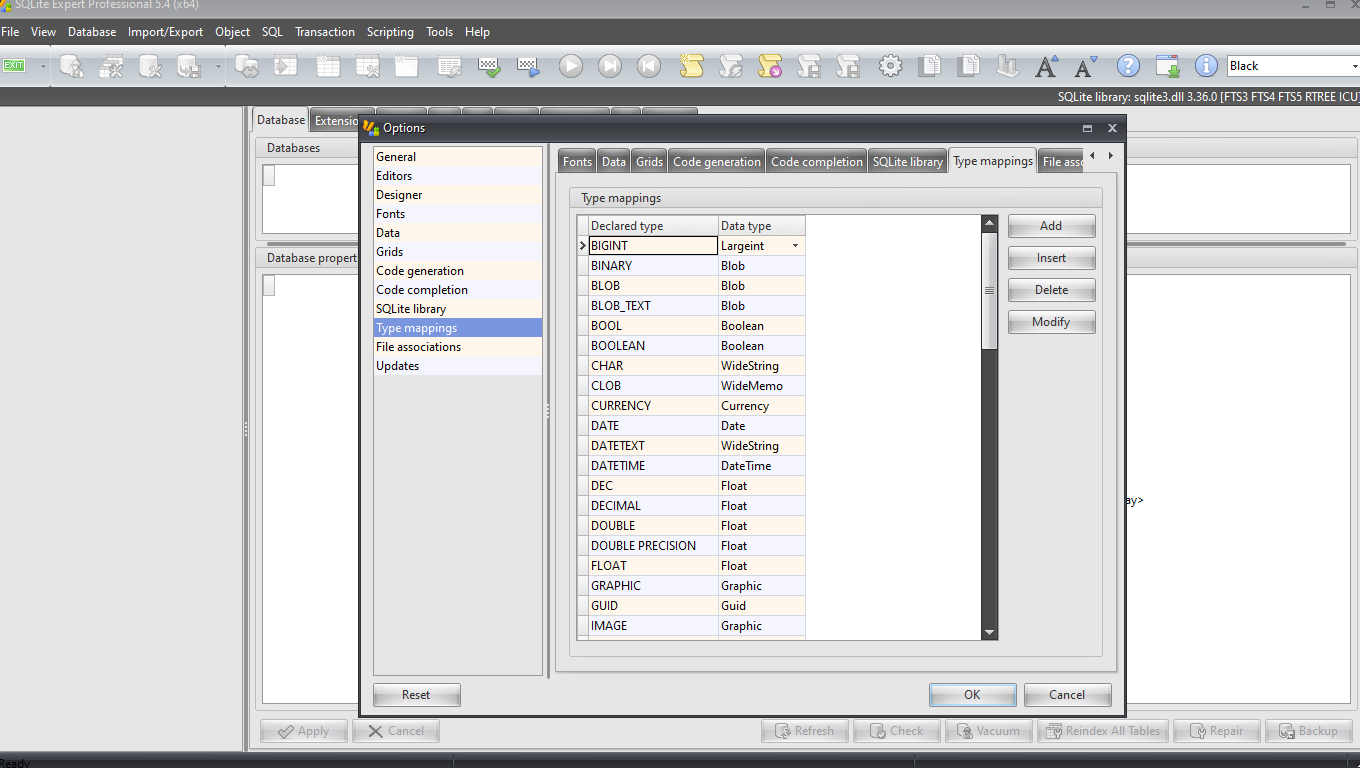Select File associations in options list
The height and width of the screenshot is (768, 1360).
(x=458, y=347)
